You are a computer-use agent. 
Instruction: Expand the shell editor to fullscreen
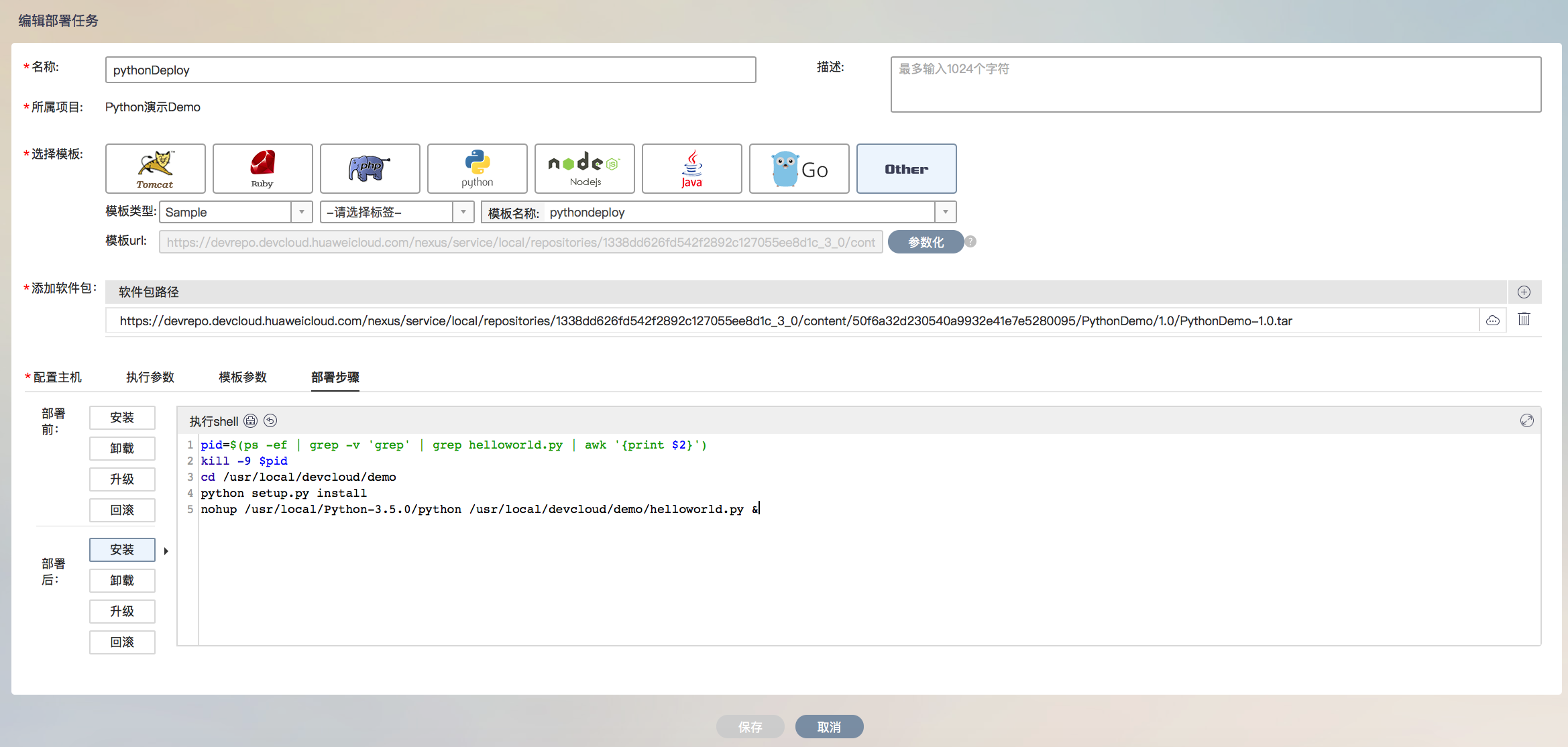coord(1526,420)
